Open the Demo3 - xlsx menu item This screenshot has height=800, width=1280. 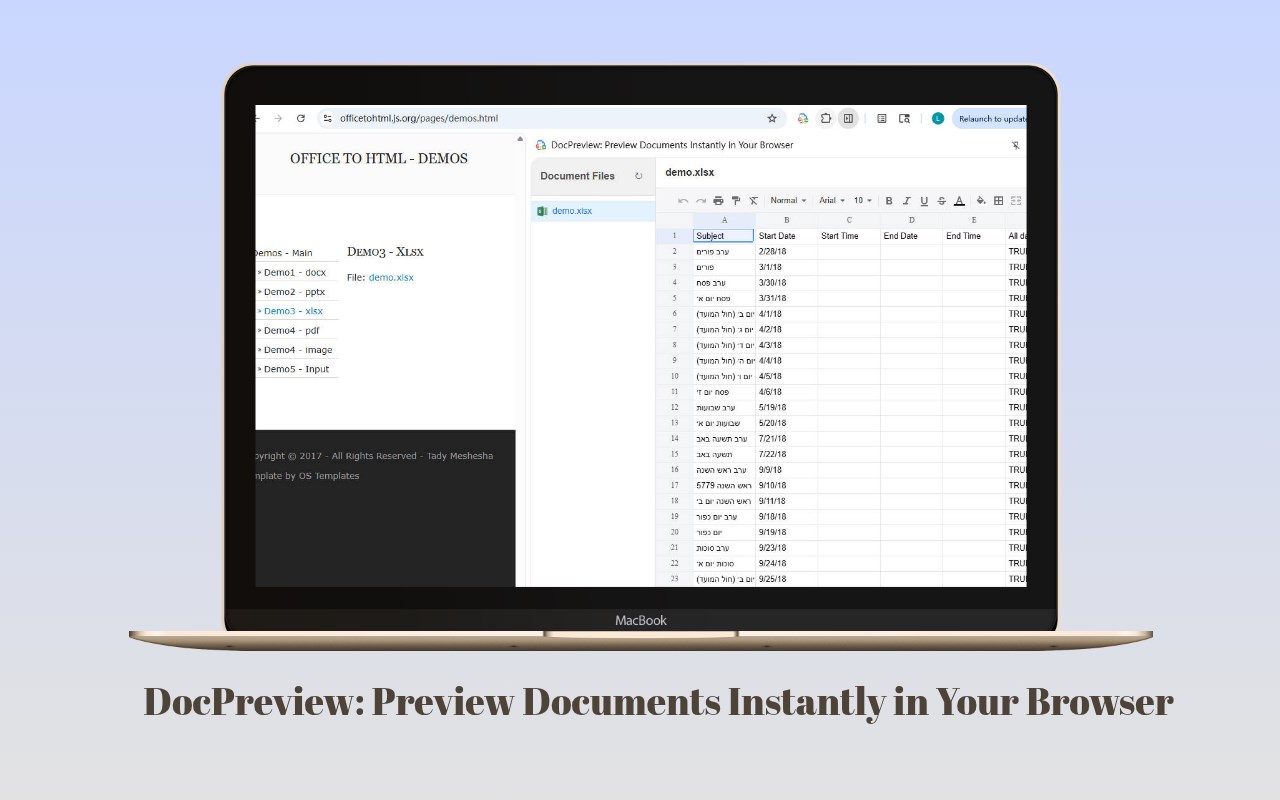point(293,311)
